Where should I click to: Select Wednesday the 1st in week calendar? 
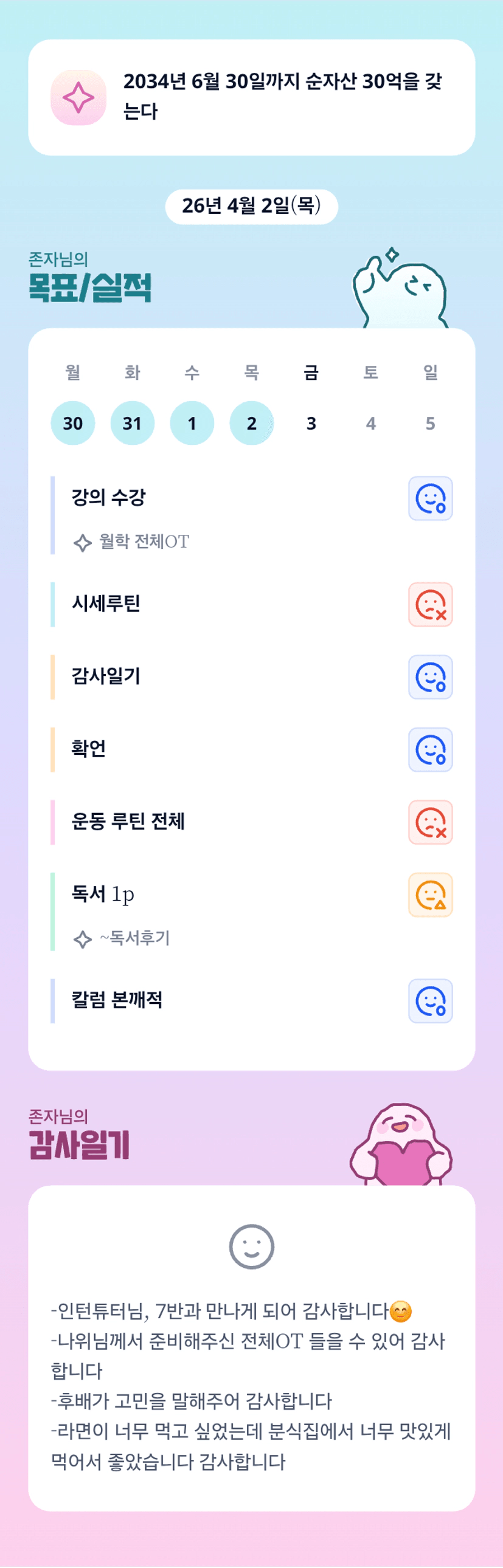click(x=192, y=423)
